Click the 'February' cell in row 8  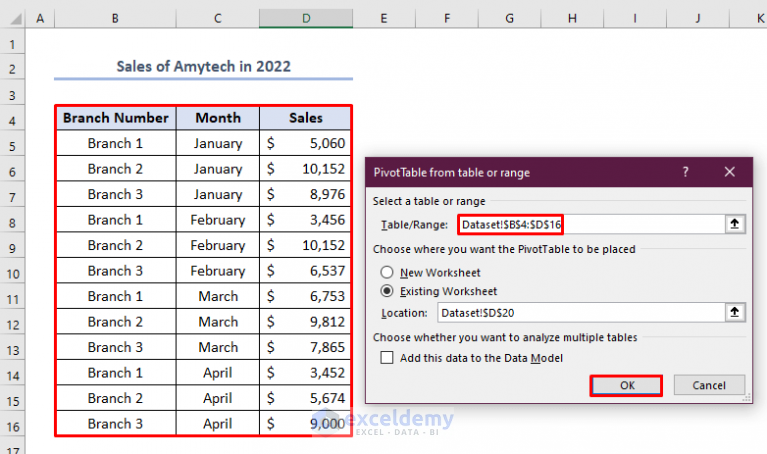(x=218, y=220)
